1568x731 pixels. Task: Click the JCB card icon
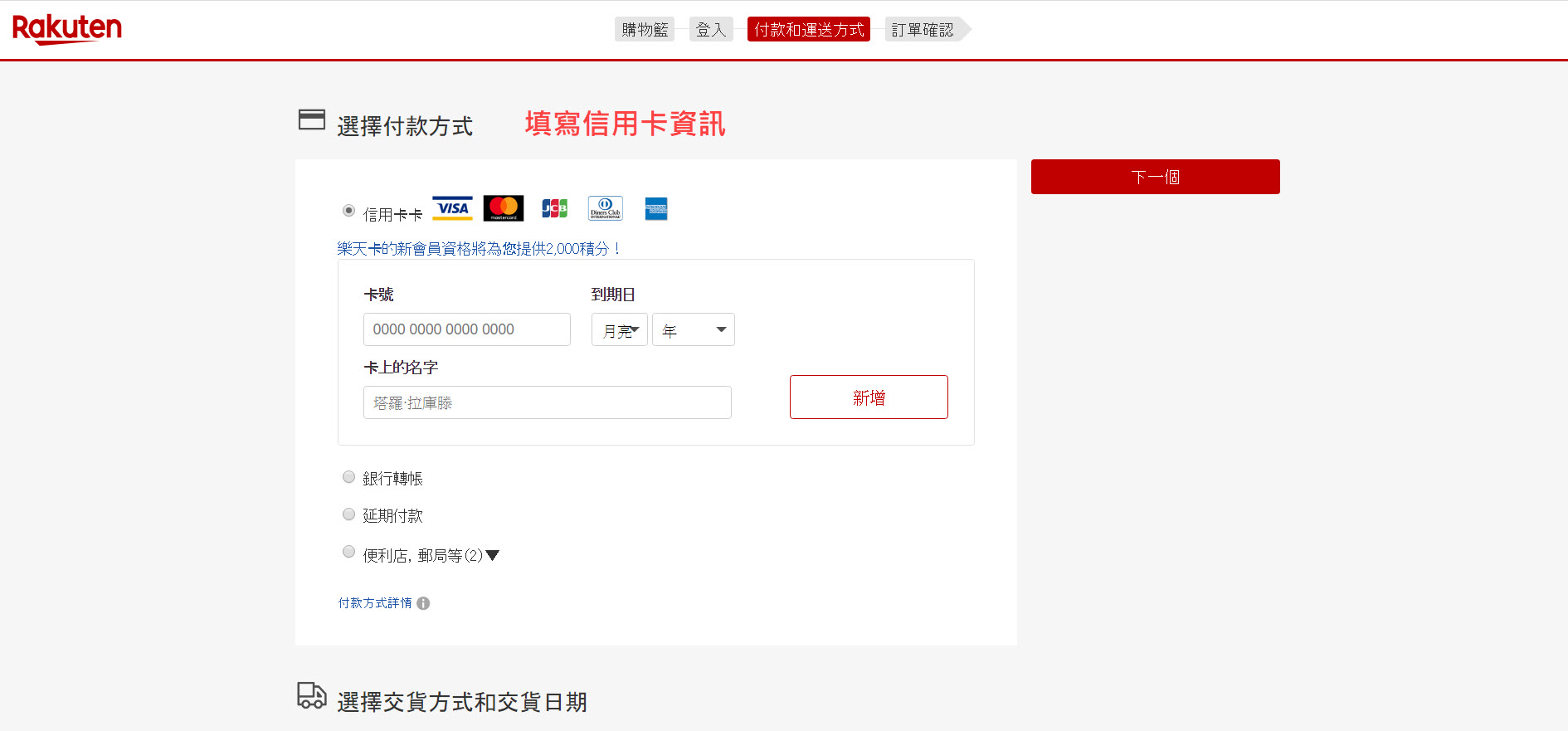pos(554,208)
